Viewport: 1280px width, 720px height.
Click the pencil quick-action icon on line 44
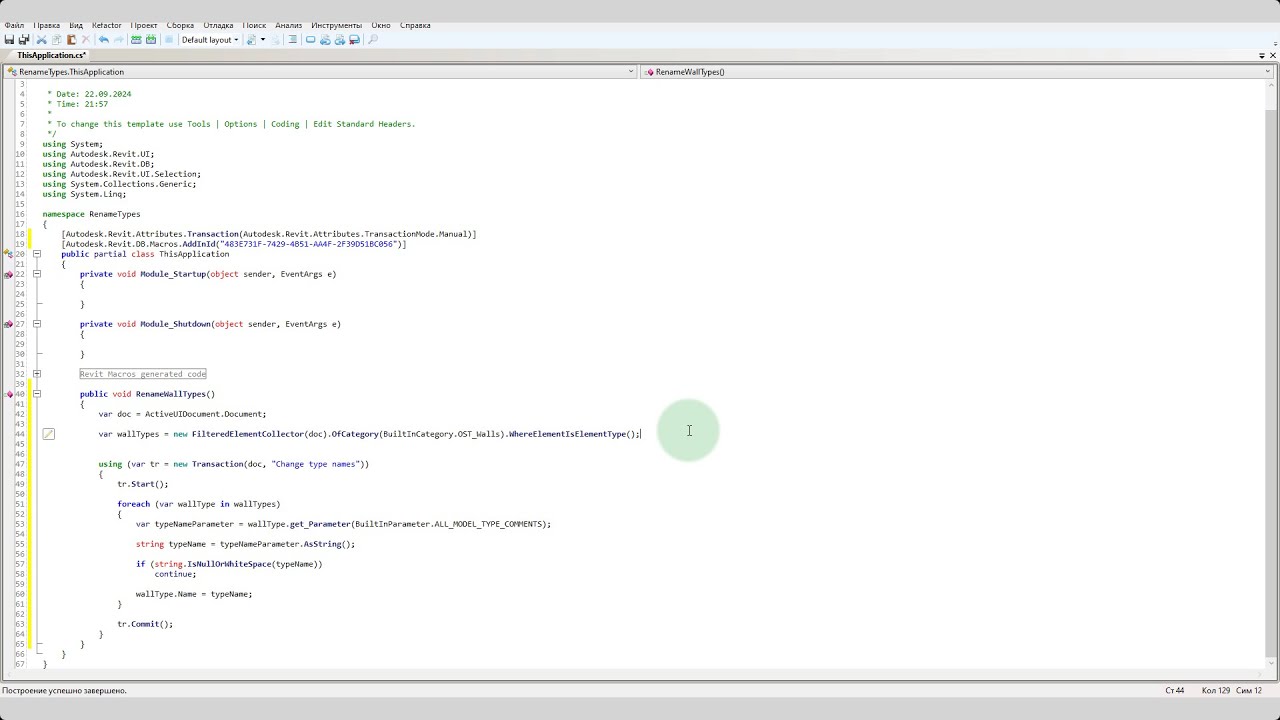coord(48,434)
